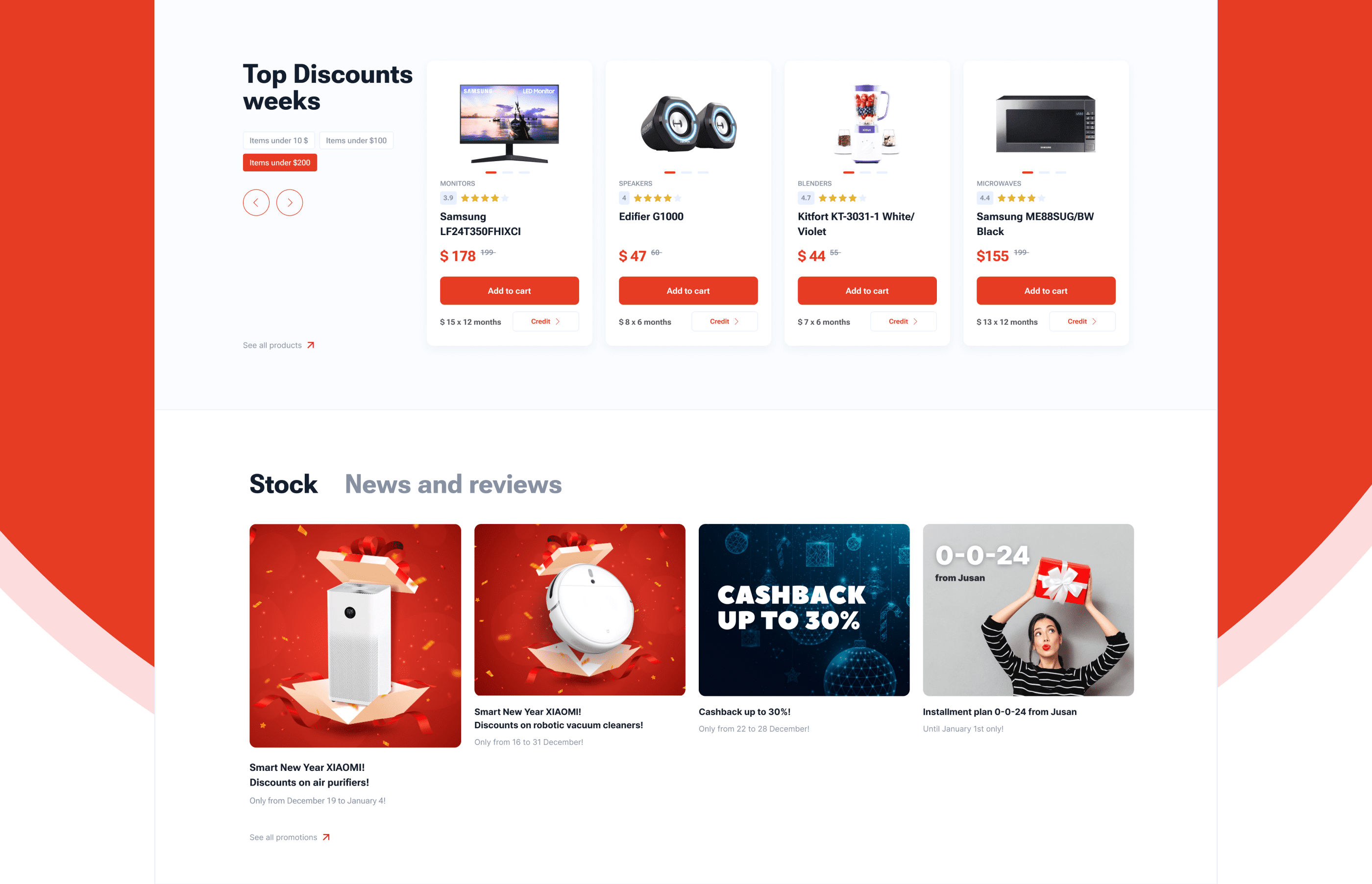Open the Cashback up to 30% promotion banner
The image size is (1372, 884).
click(x=804, y=610)
